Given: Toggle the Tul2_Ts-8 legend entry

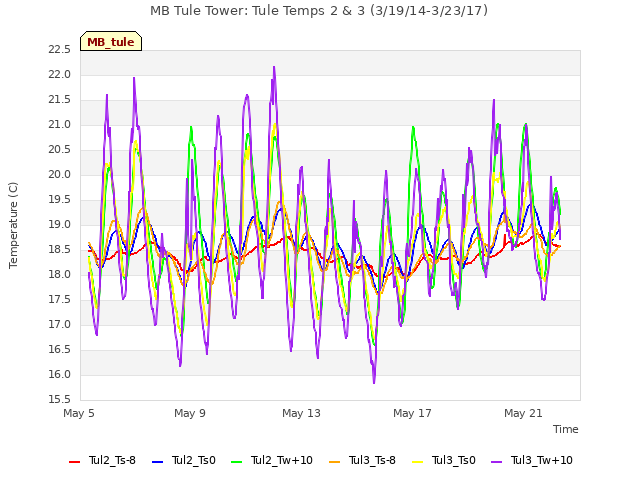Looking at the screenshot, I should point(102,460).
